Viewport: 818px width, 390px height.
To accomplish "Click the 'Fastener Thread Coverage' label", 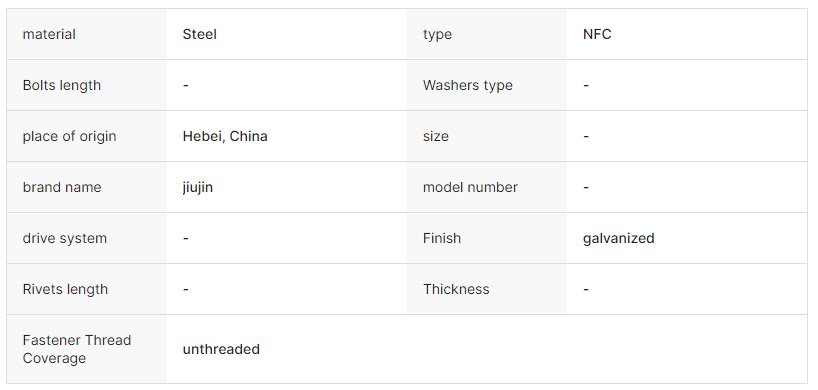I will coord(77,349).
